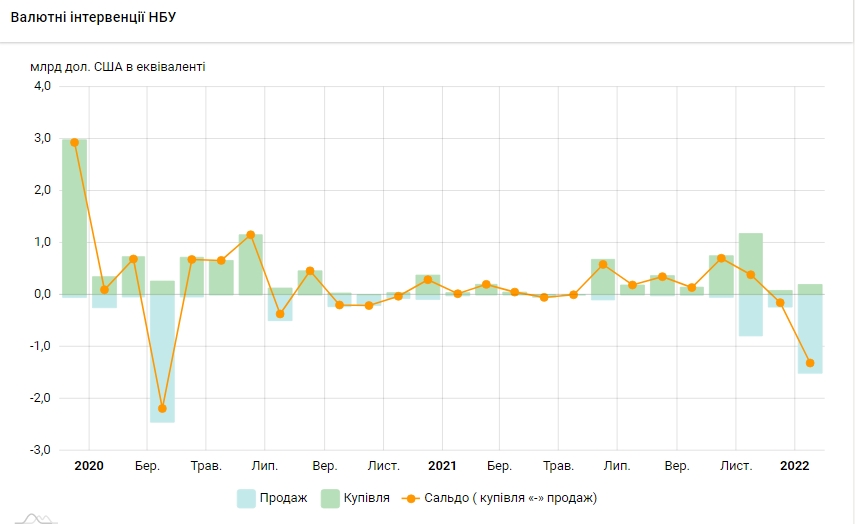Viewport: 855px width, 524px height.
Task: Click the 2021 x-axis label
Action: pos(442,466)
